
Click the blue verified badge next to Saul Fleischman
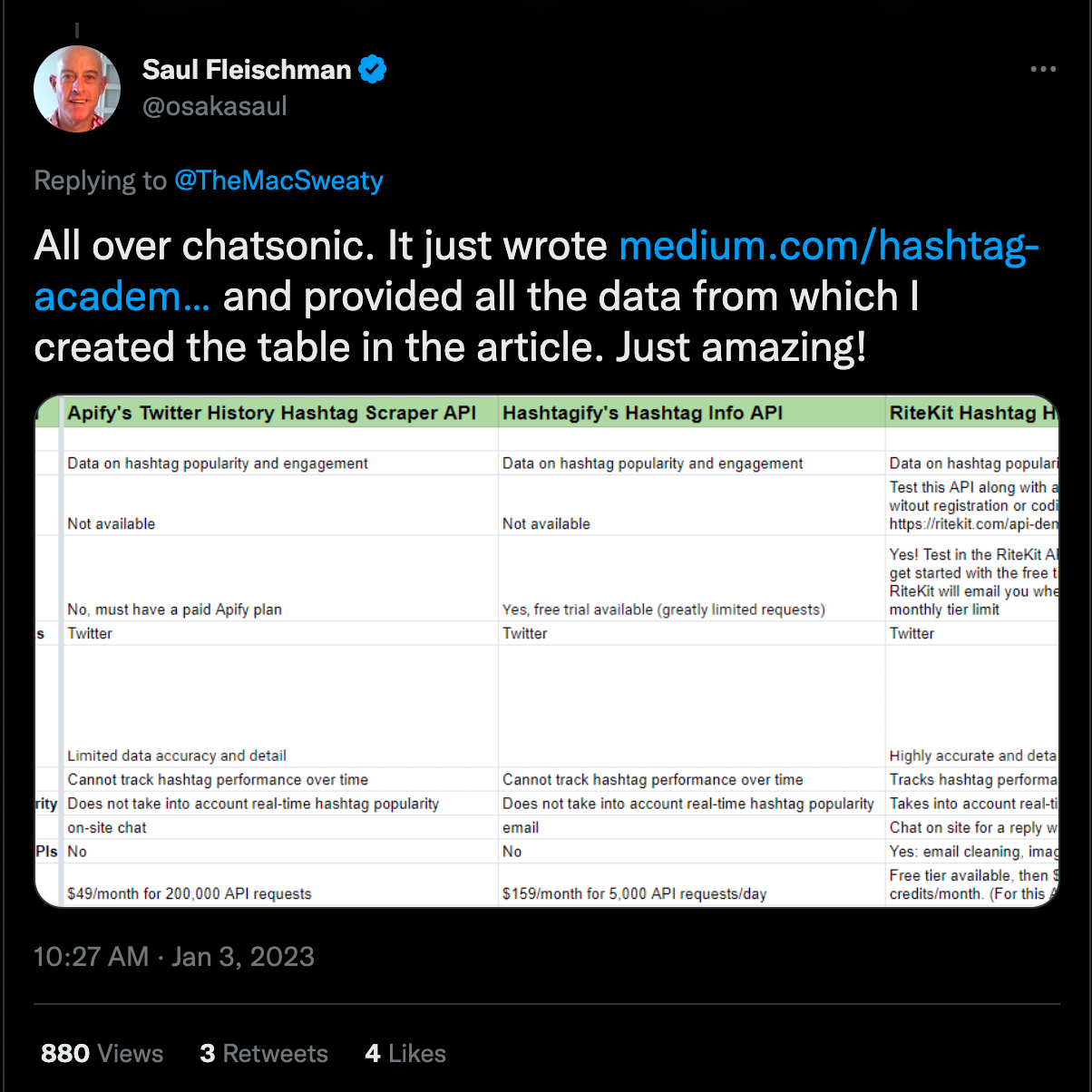point(372,69)
